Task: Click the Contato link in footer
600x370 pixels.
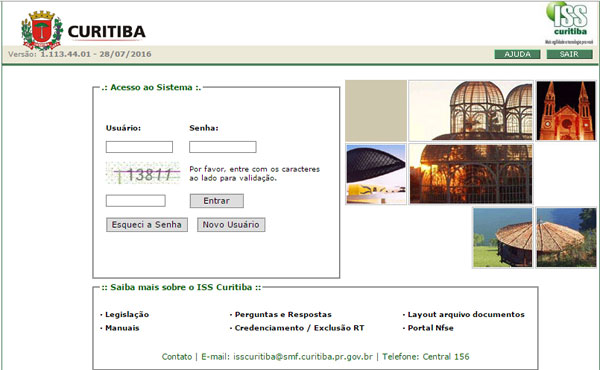Action: point(177,357)
